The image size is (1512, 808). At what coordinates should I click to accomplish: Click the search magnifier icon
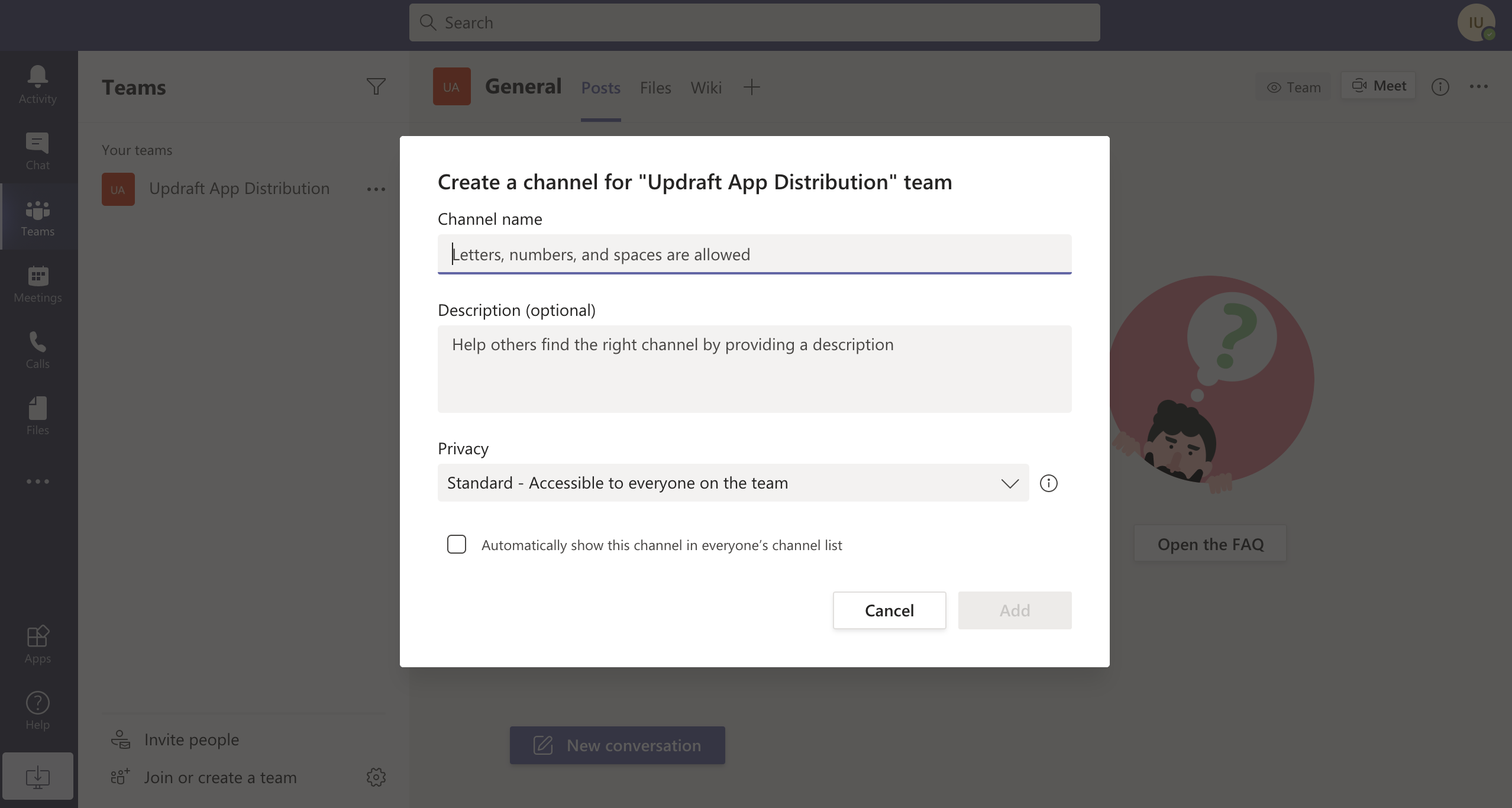pyautogui.click(x=428, y=22)
